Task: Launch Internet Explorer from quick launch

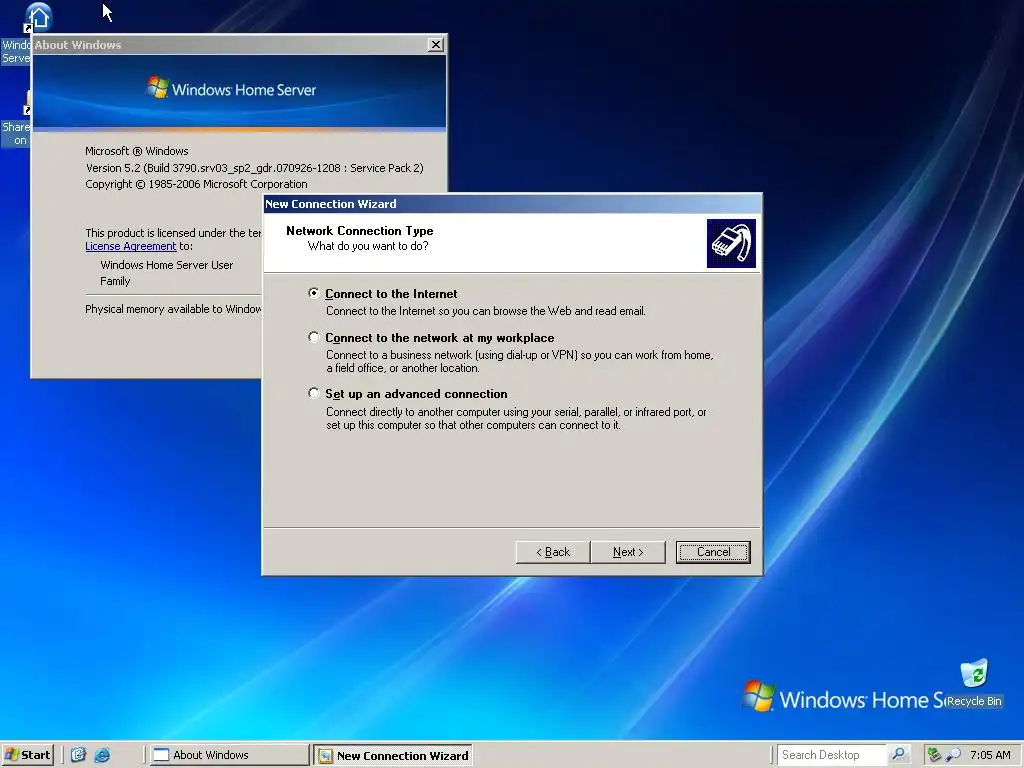Action: (x=103, y=755)
